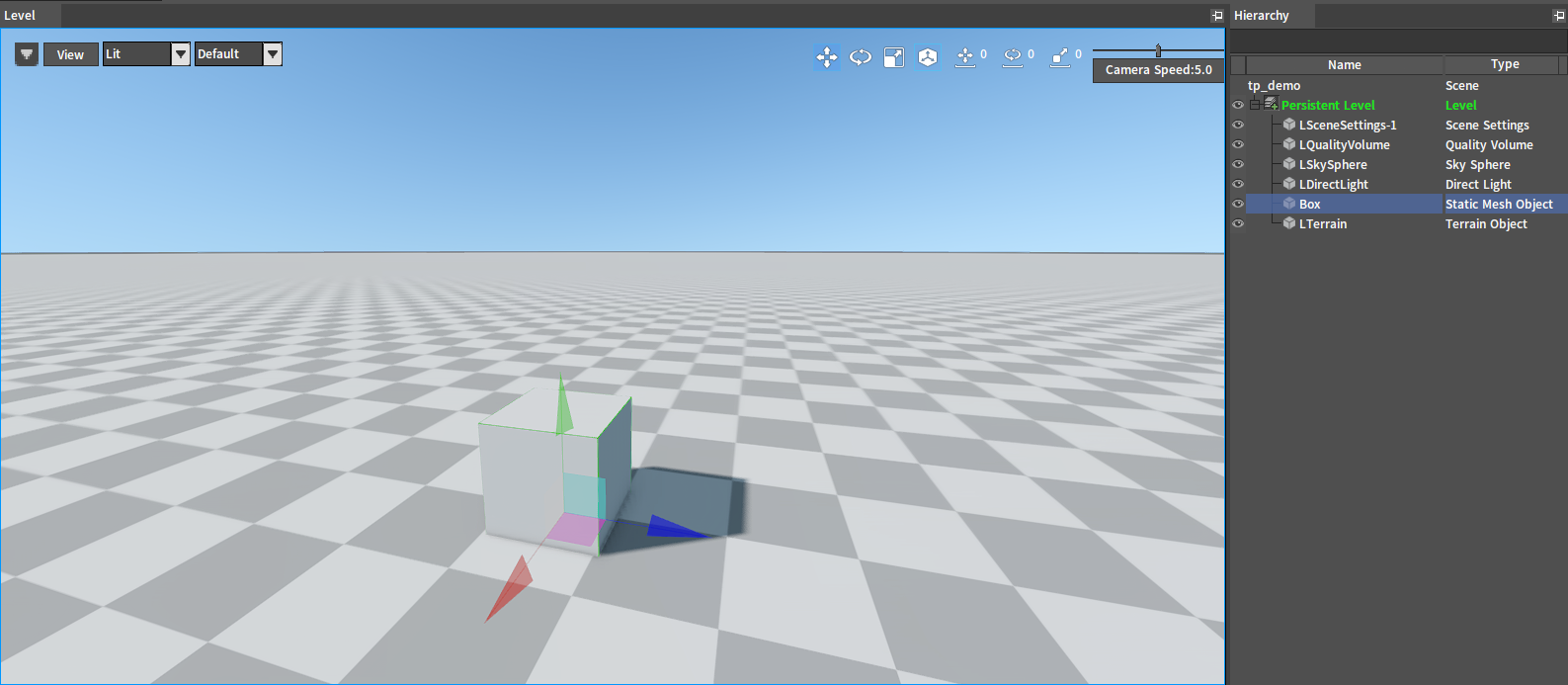Click the LQualityVolume cube icon
This screenshot has height=685, width=1568.
click(1289, 144)
